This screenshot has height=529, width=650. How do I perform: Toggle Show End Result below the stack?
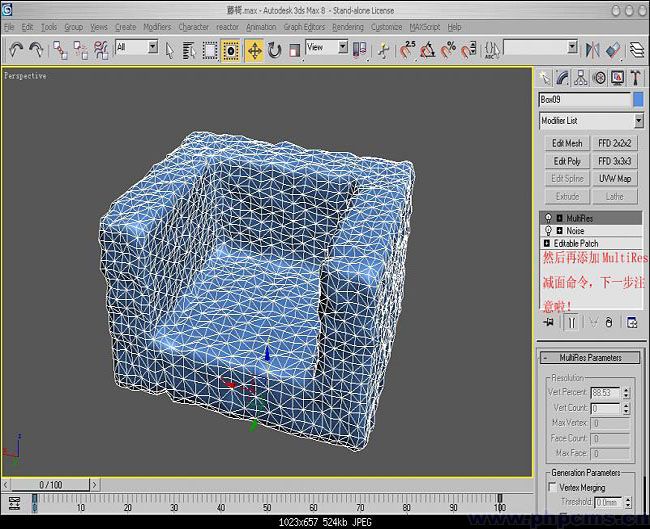pos(572,322)
